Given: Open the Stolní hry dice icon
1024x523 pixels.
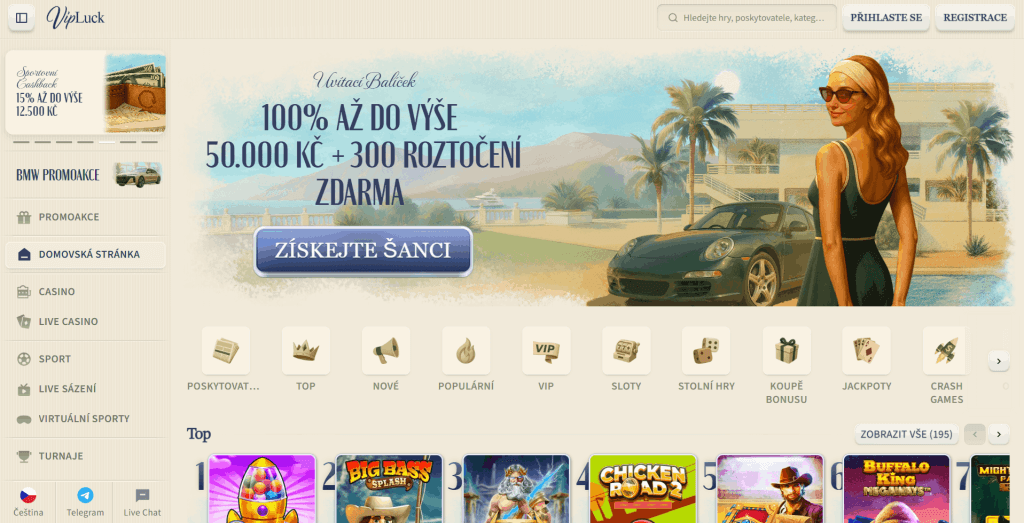Looking at the screenshot, I should pyautogui.click(x=706, y=351).
